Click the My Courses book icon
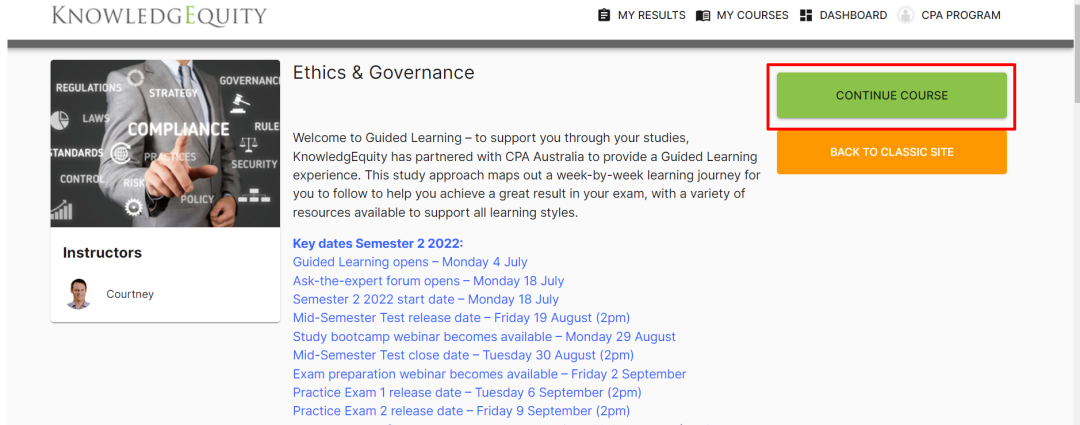 [x=703, y=15]
